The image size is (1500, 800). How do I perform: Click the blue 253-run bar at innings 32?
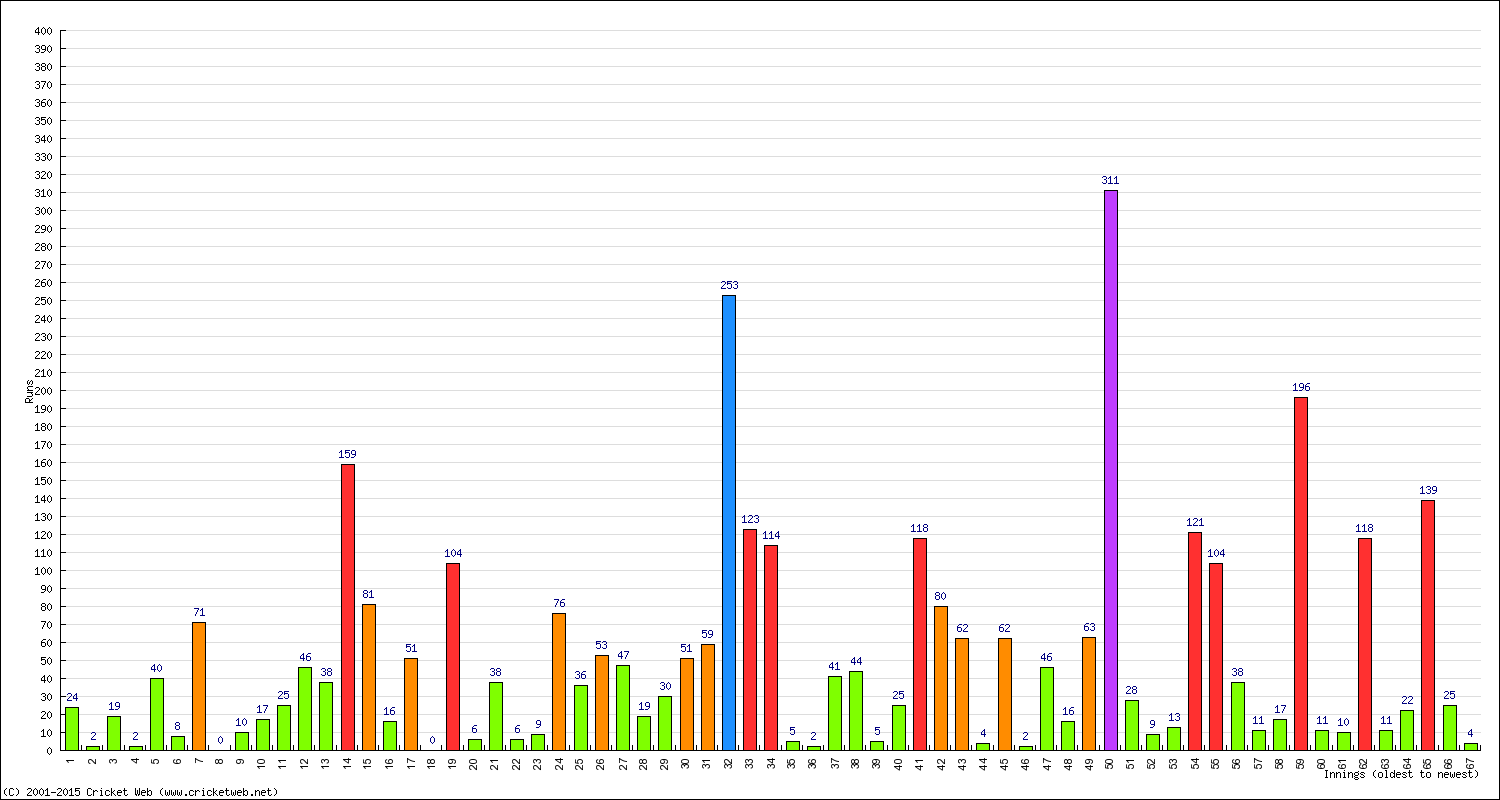click(729, 522)
